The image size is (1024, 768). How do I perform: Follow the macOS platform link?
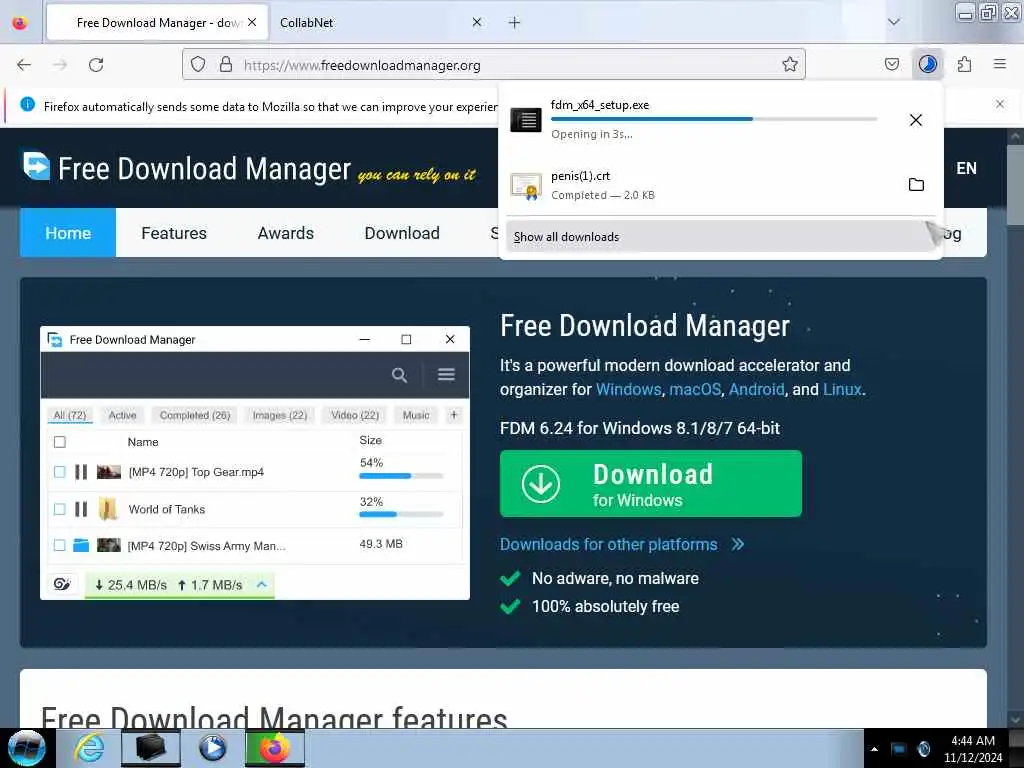(695, 389)
